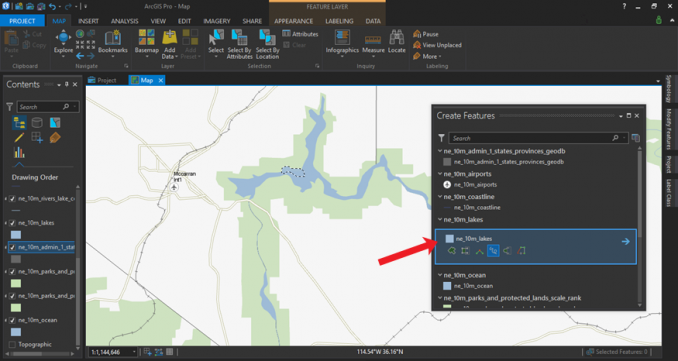This screenshot has width=678, height=361.
Task: Toggle ne_10m_admin_1 layer visibility checkbox
Action: (x=13, y=247)
